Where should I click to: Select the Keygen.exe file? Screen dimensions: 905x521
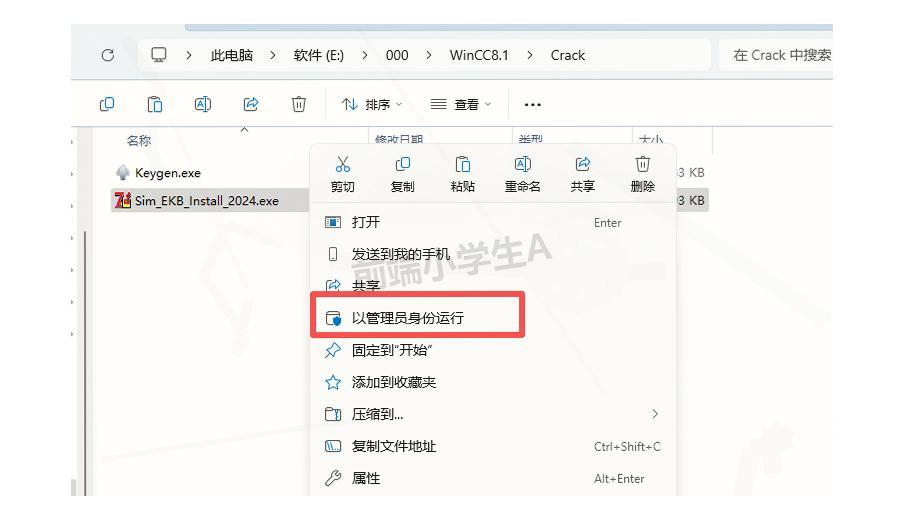[x=168, y=173]
